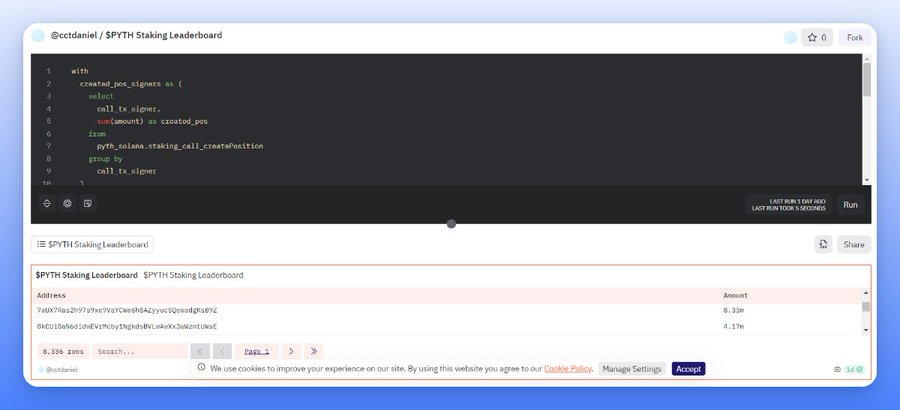
Task: Click the 8,336 rows count
Action: coord(63,351)
